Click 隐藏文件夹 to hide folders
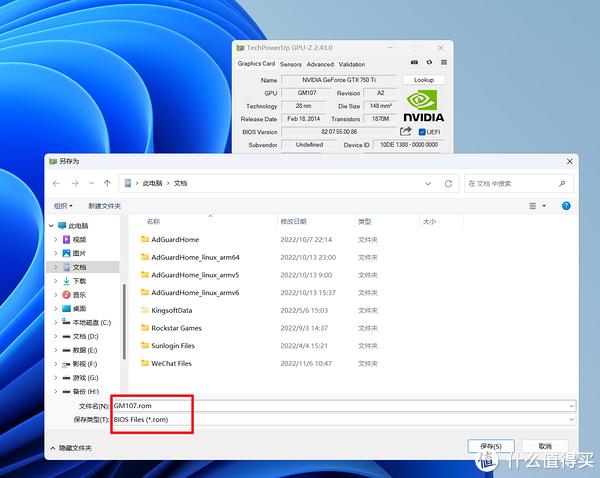Image resolution: width=600 pixels, height=478 pixels. [x=71, y=448]
